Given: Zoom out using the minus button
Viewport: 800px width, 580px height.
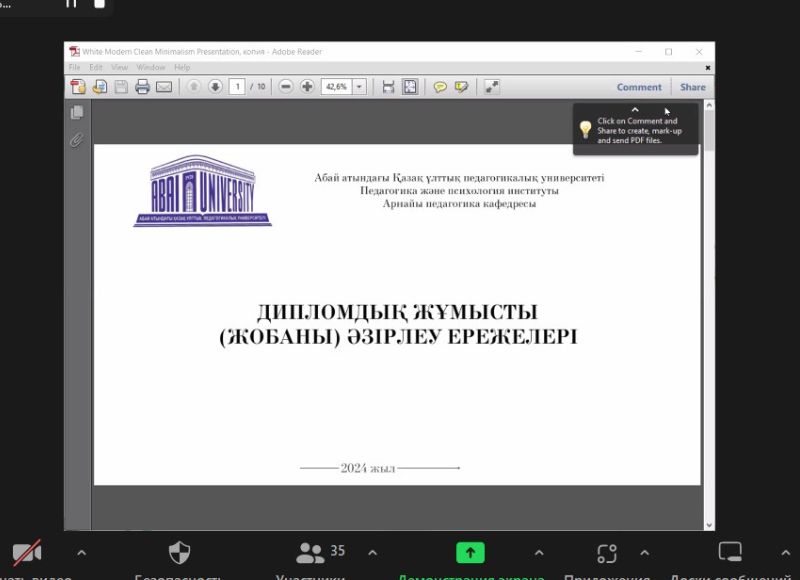Looking at the screenshot, I should tap(286, 87).
